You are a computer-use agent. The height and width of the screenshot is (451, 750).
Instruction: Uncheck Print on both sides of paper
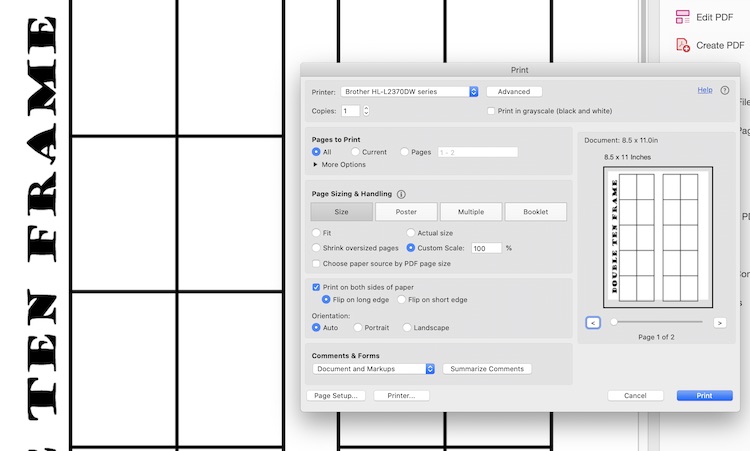[x=316, y=287]
